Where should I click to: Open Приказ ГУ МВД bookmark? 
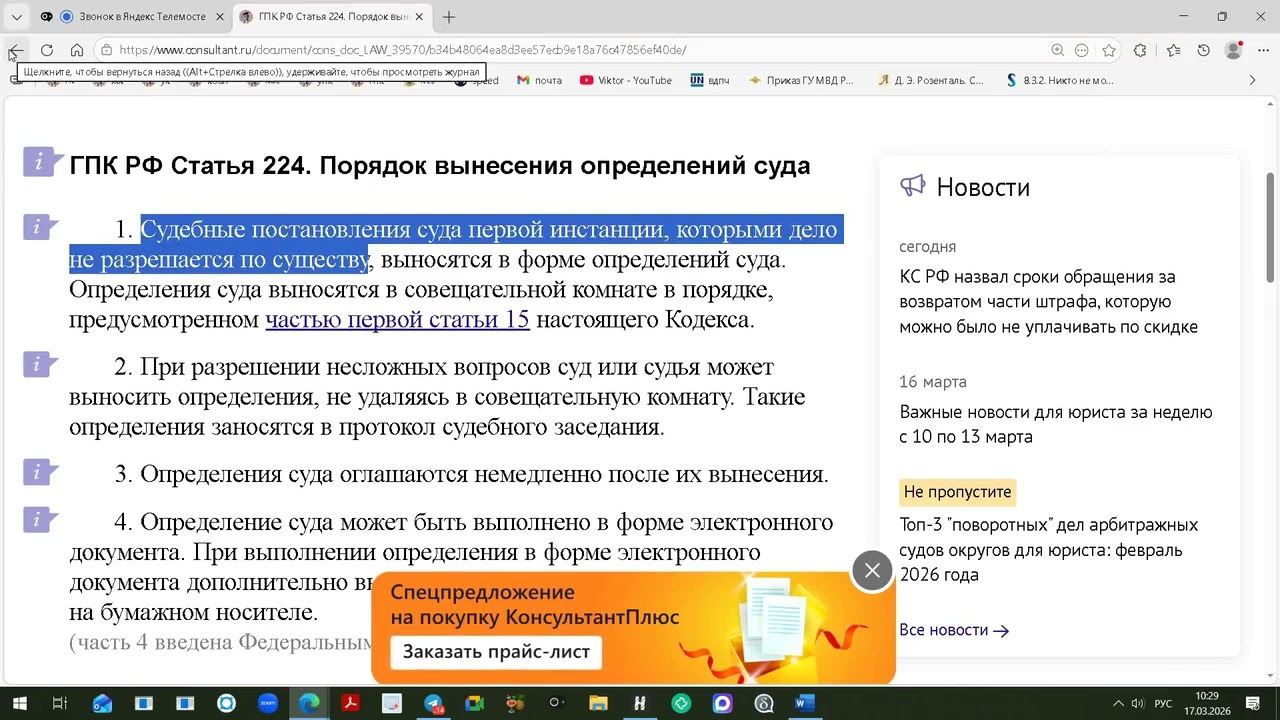pos(802,80)
